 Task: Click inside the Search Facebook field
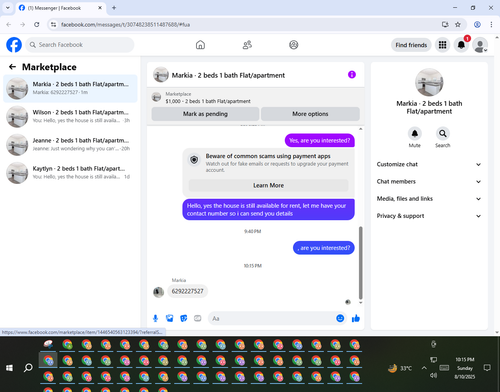click(x=80, y=45)
